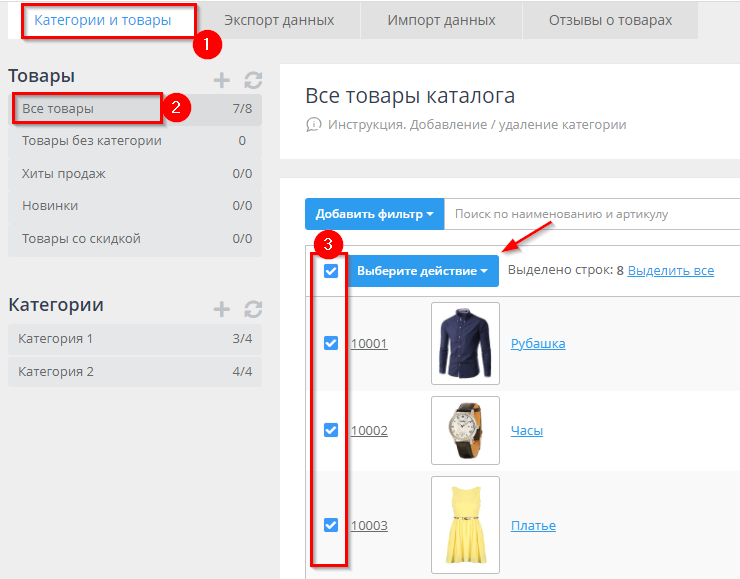The height and width of the screenshot is (579, 740).
Task: Expand the Добавить фильтр dropdown
Action: [x=374, y=214]
